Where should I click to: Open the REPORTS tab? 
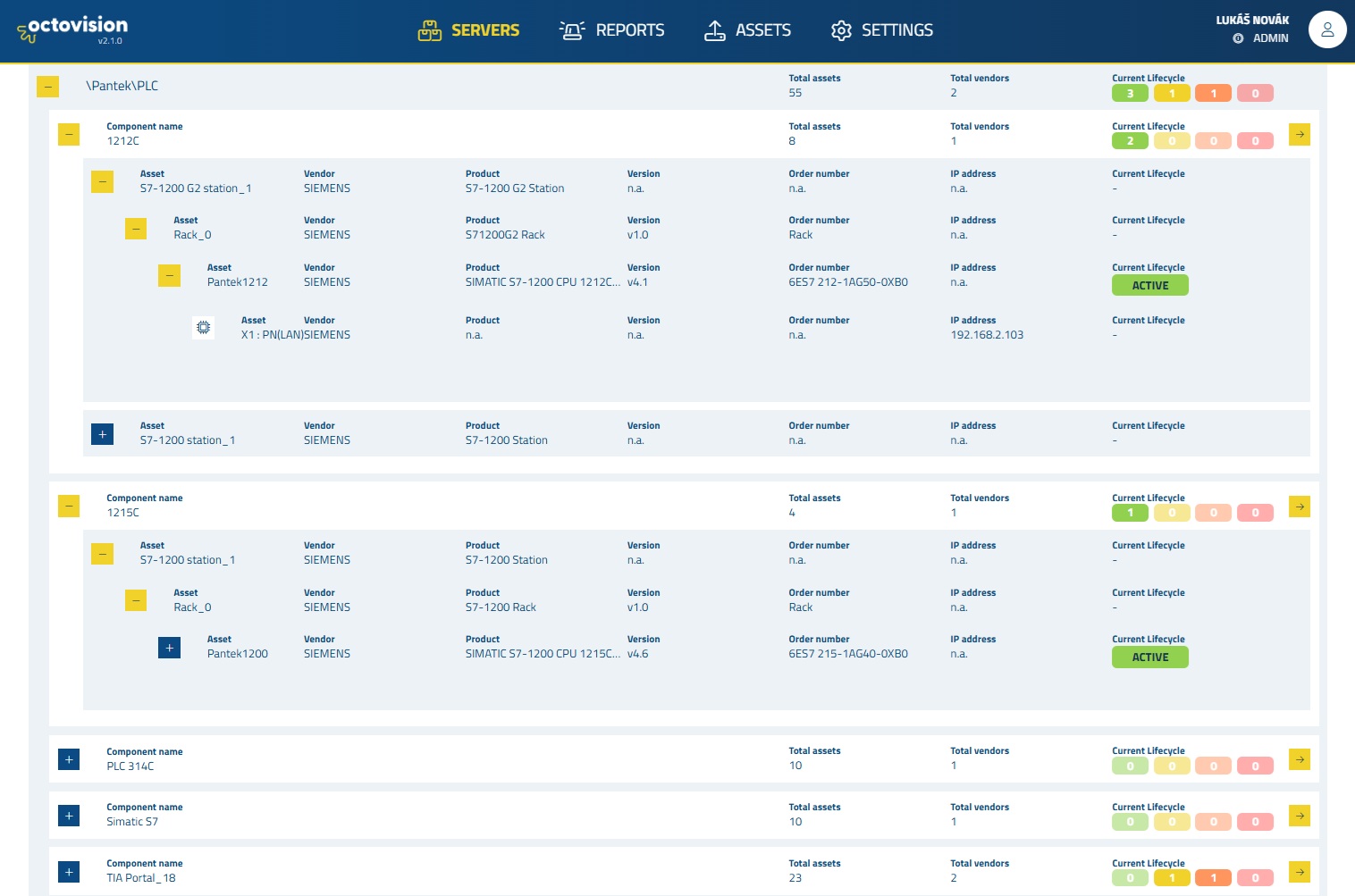(611, 30)
